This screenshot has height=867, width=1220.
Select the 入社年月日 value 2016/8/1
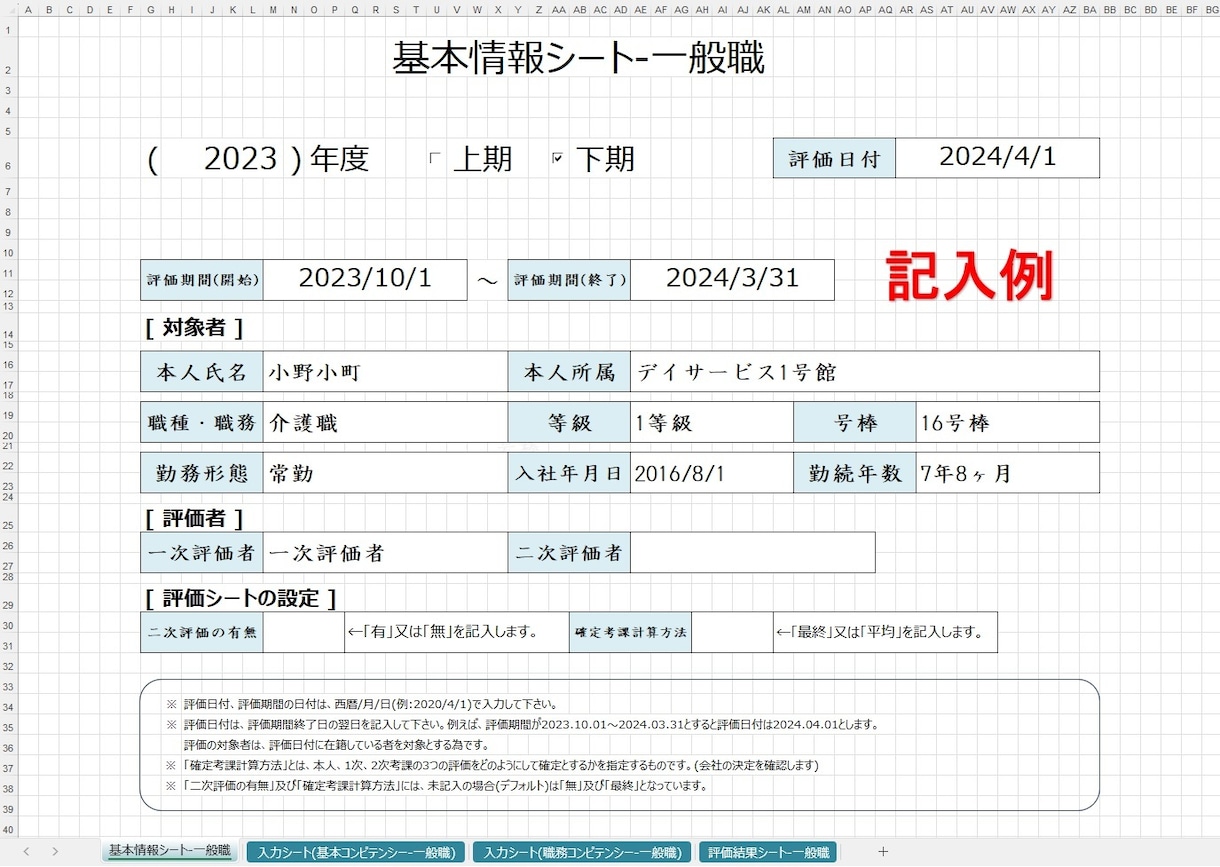[712, 473]
